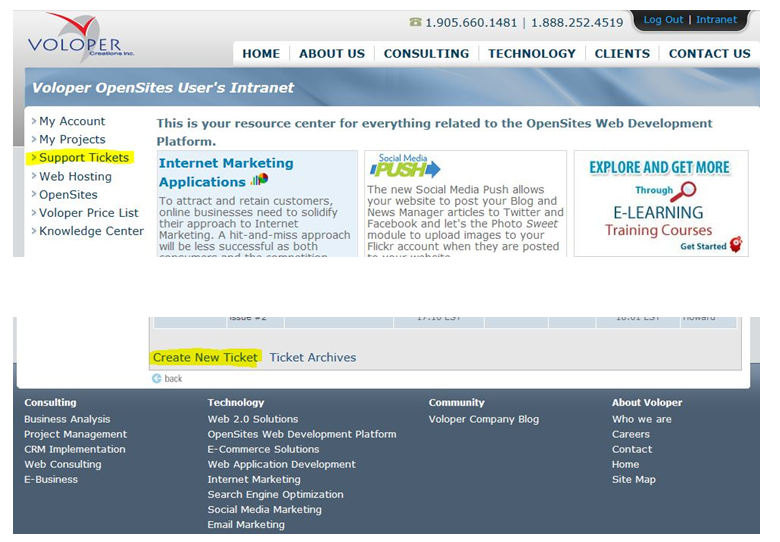Click Voloper OpenSites User's Intranet title
This screenshot has height=542, width=780.
(x=163, y=88)
